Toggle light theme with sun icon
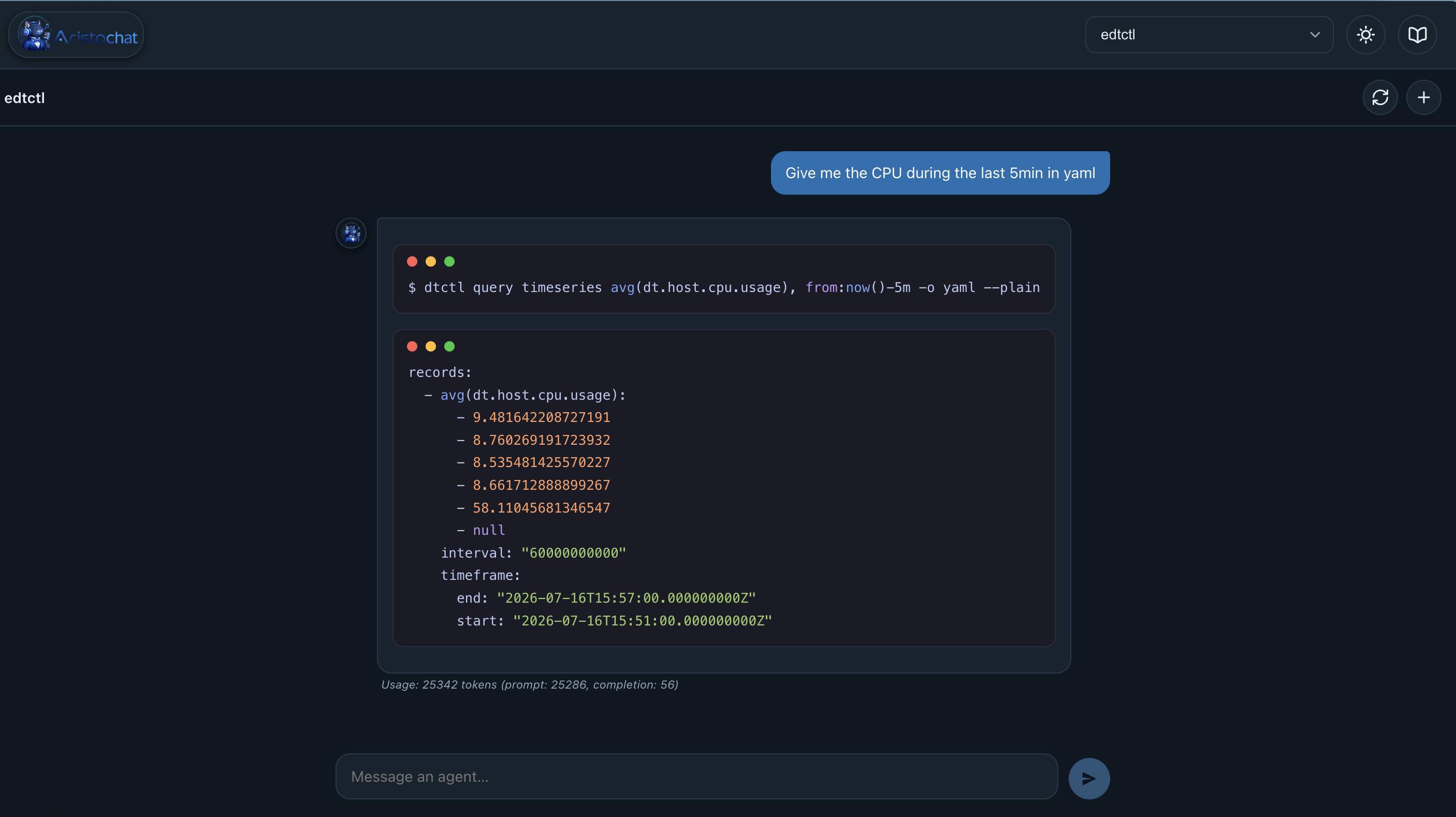Screen dimensions: 1456x817 click(1365, 35)
